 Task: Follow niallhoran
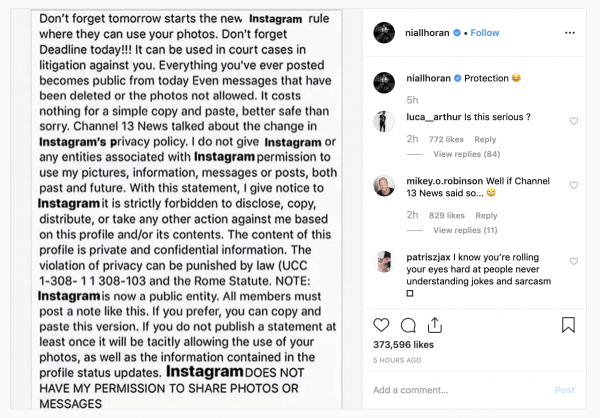click(485, 33)
